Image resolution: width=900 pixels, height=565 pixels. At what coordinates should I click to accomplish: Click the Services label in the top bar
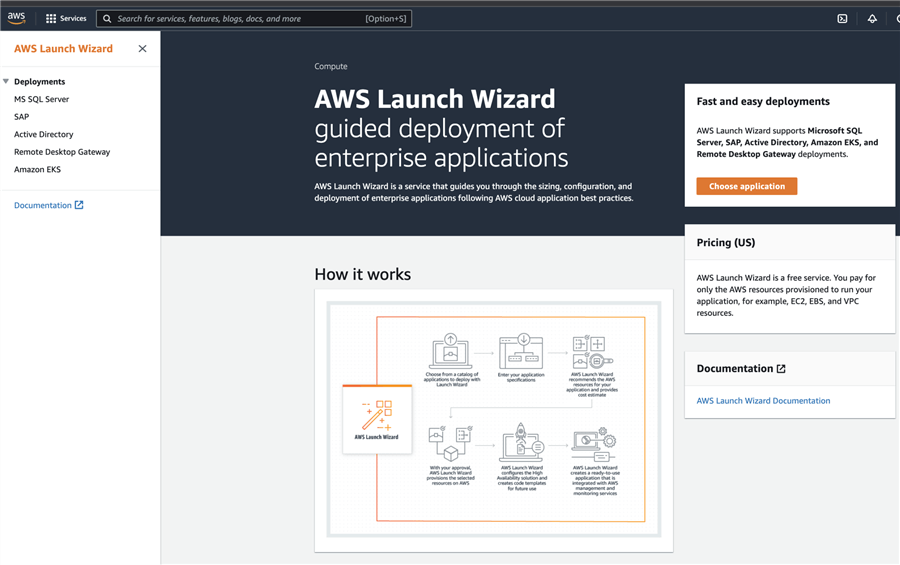coord(73,18)
